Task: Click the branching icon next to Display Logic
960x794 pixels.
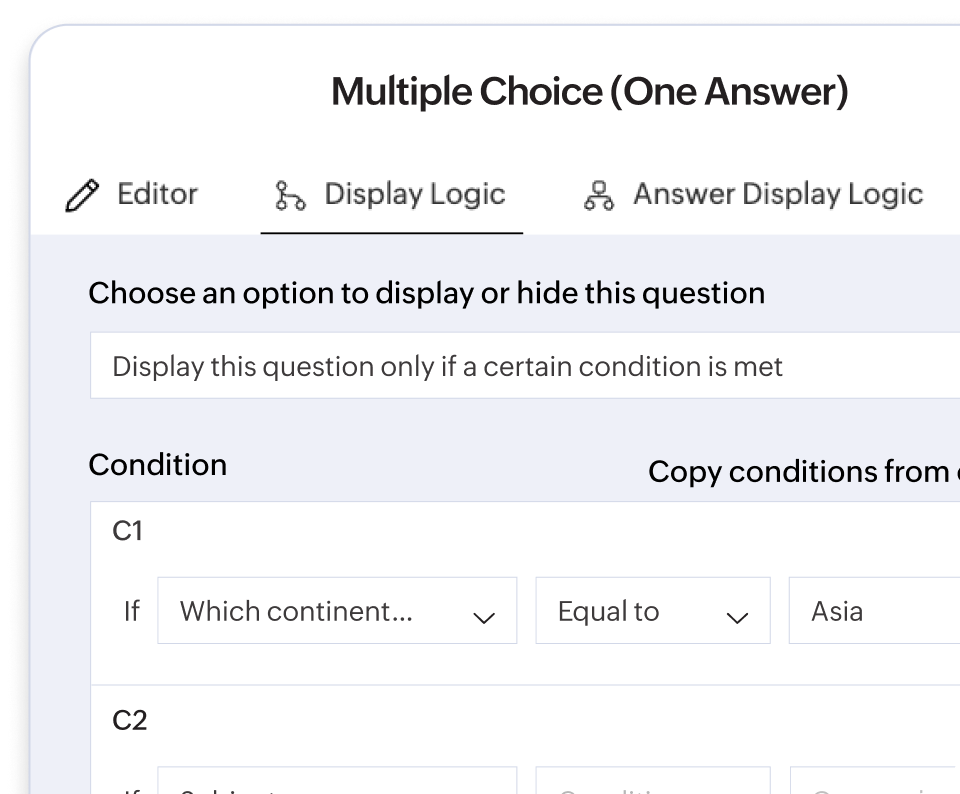Action: click(x=289, y=194)
